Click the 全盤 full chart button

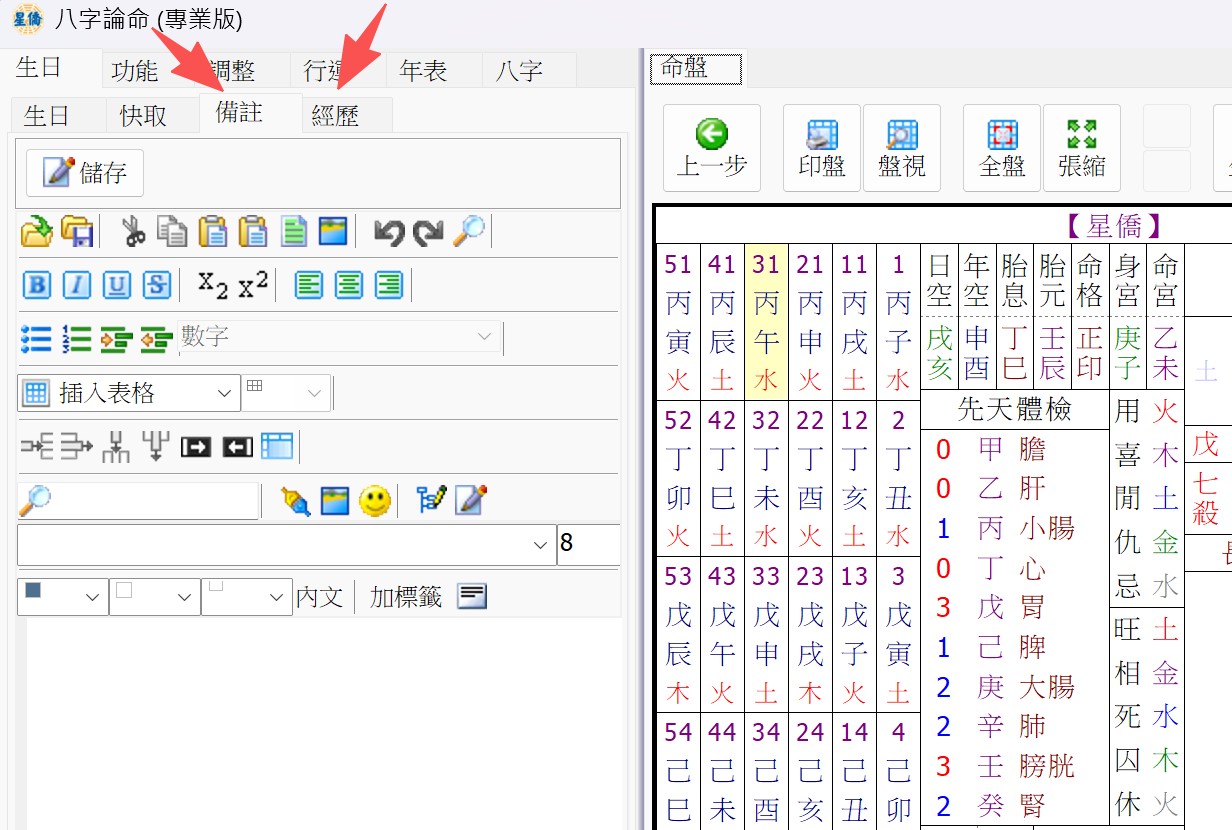coord(1002,148)
